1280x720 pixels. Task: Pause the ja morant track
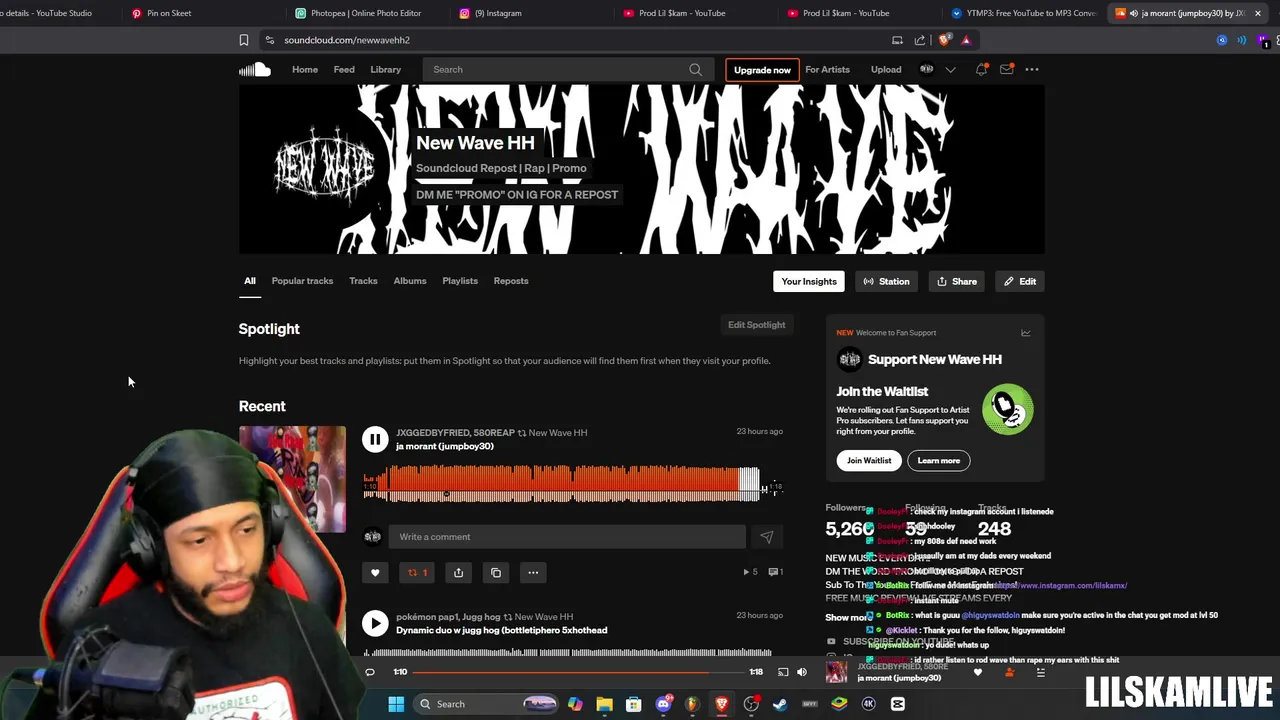coord(375,439)
